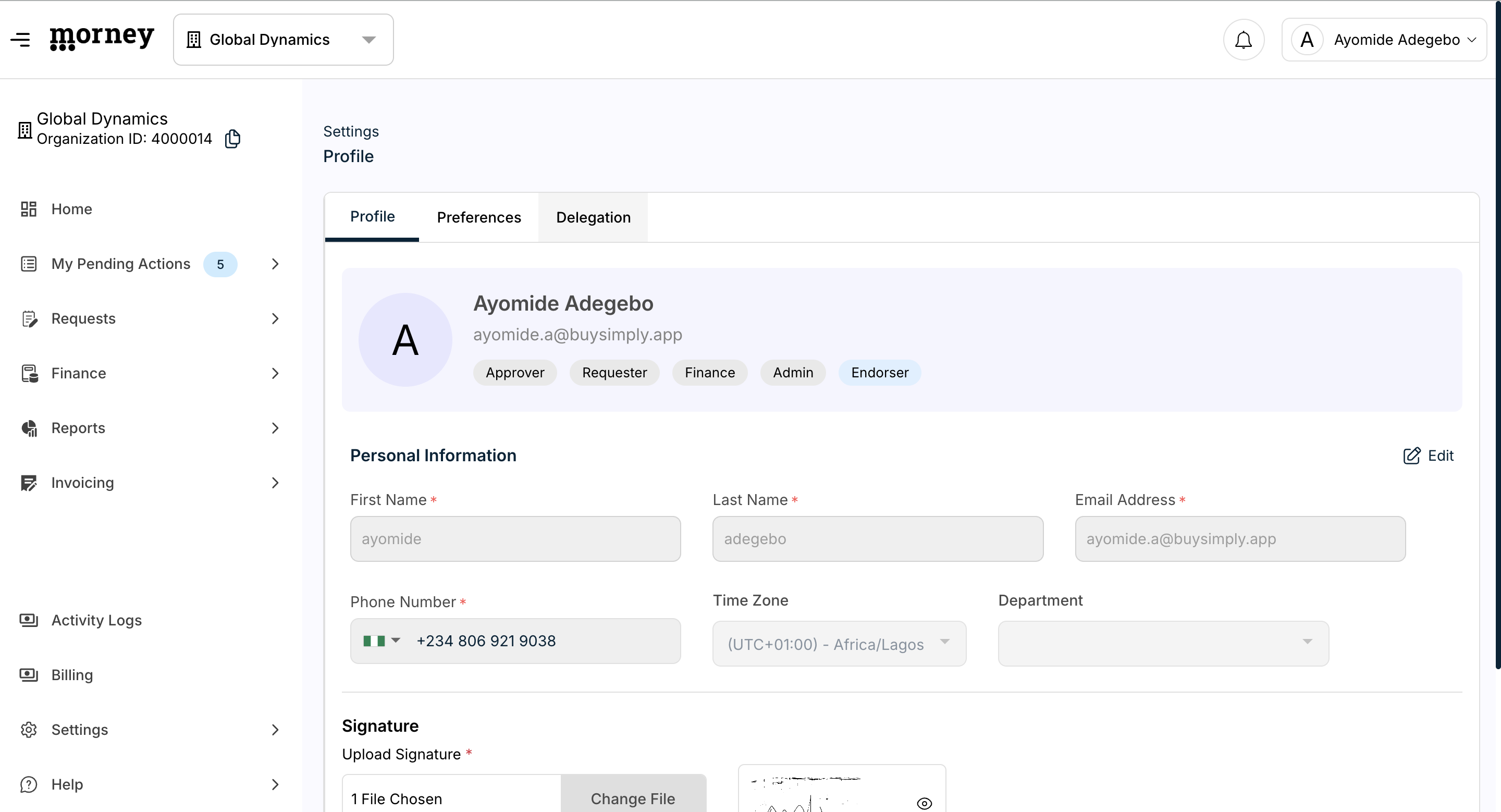Click the Settings gear icon
This screenshot has width=1501, height=812.
pyautogui.click(x=29, y=730)
